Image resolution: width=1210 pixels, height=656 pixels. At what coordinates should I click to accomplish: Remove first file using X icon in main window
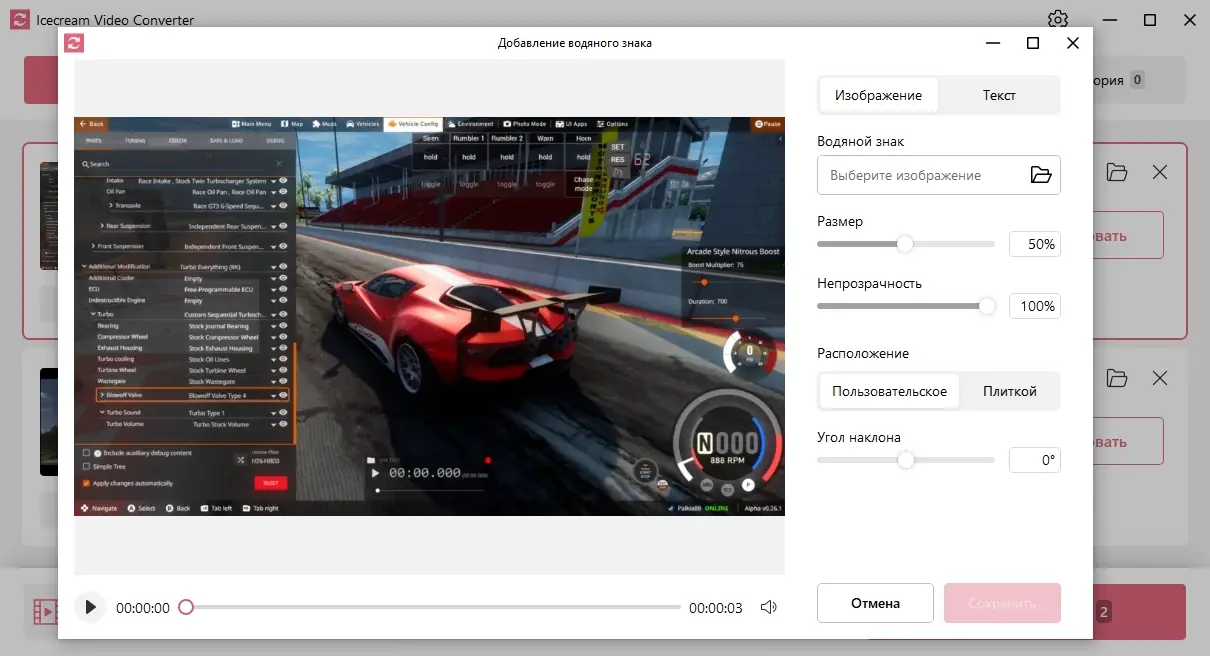(1160, 172)
